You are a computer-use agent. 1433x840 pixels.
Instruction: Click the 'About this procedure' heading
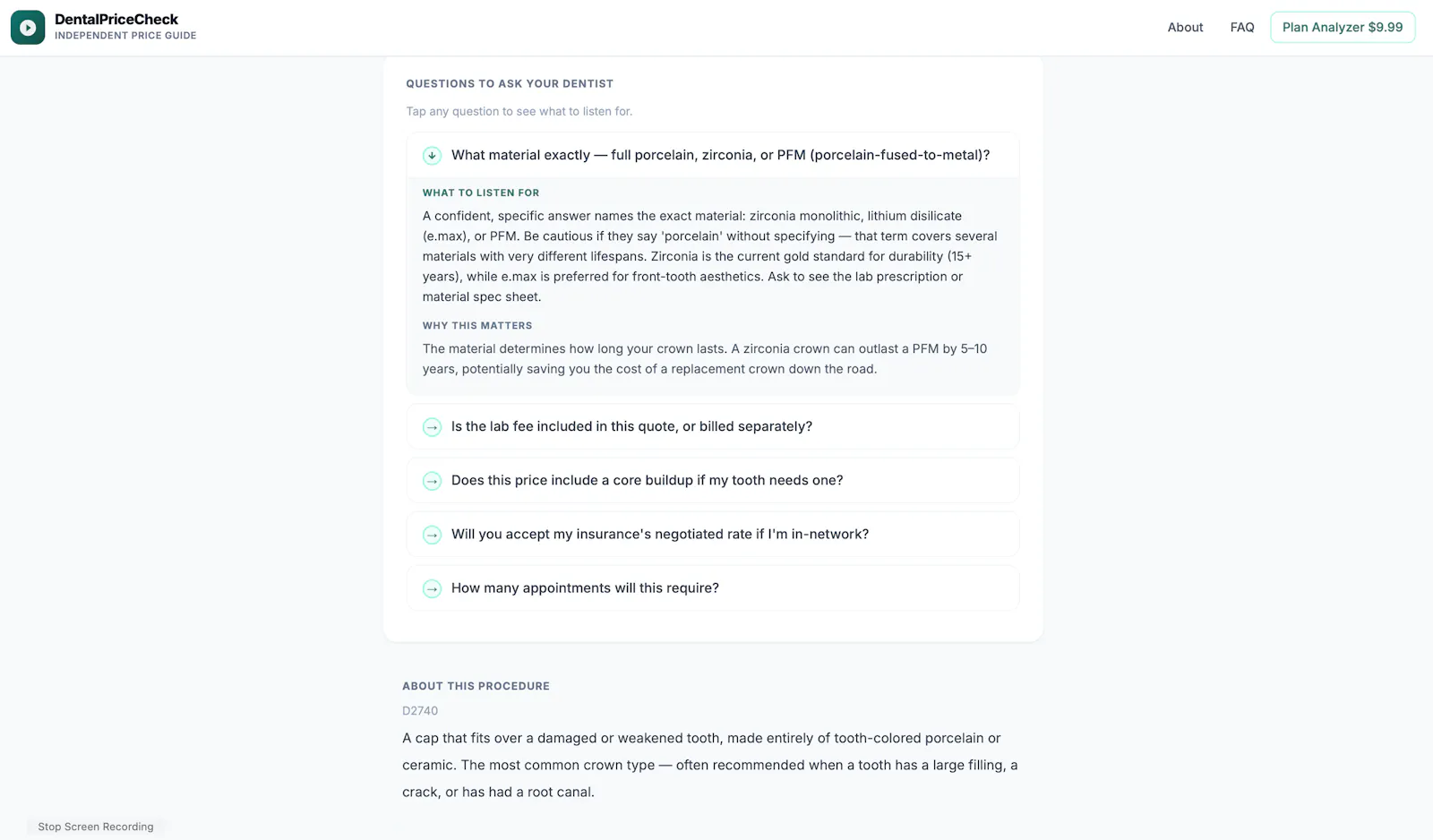click(476, 686)
